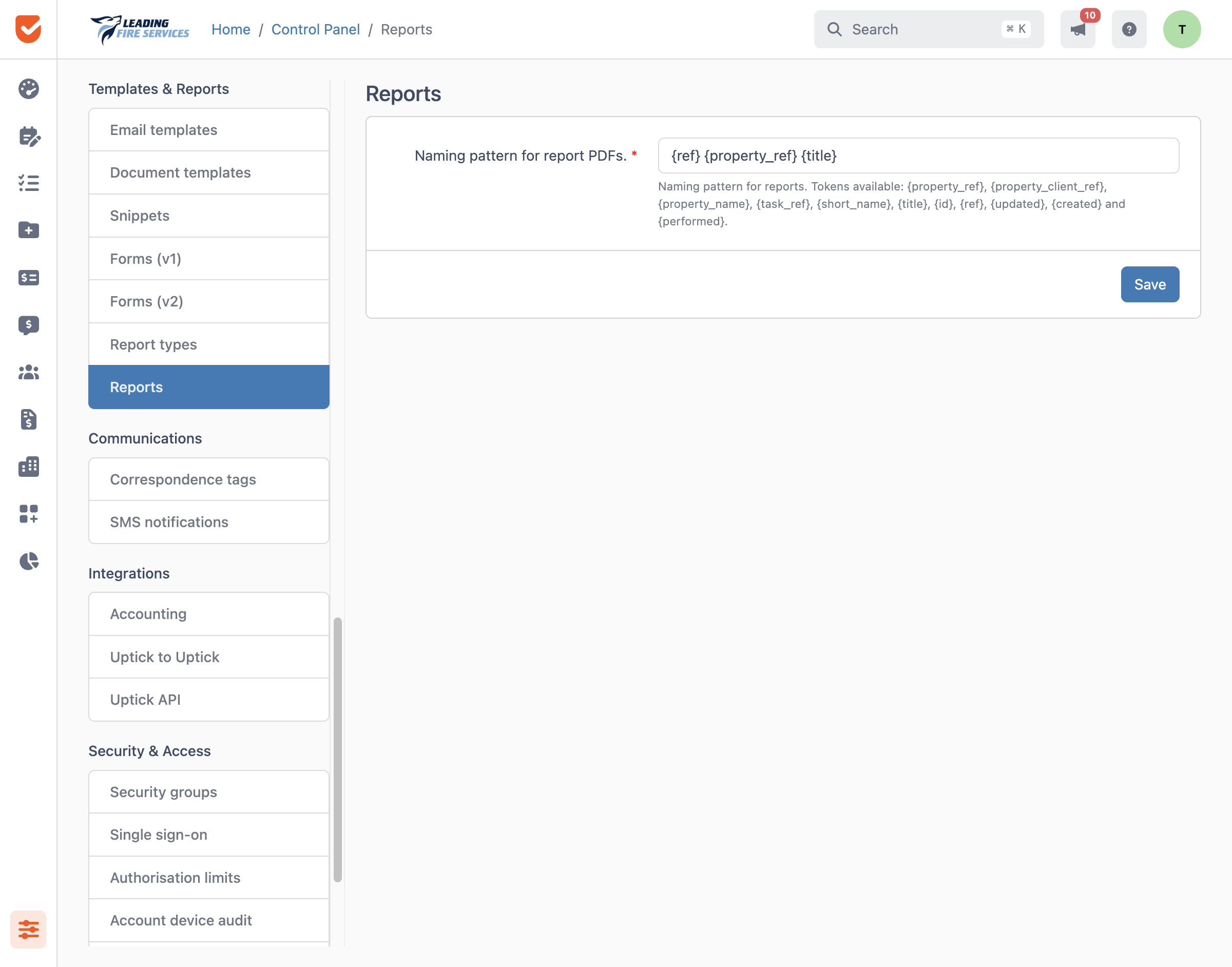Open Forms (v2) settings
The width and height of the screenshot is (1232, 967).
[209, 301]
